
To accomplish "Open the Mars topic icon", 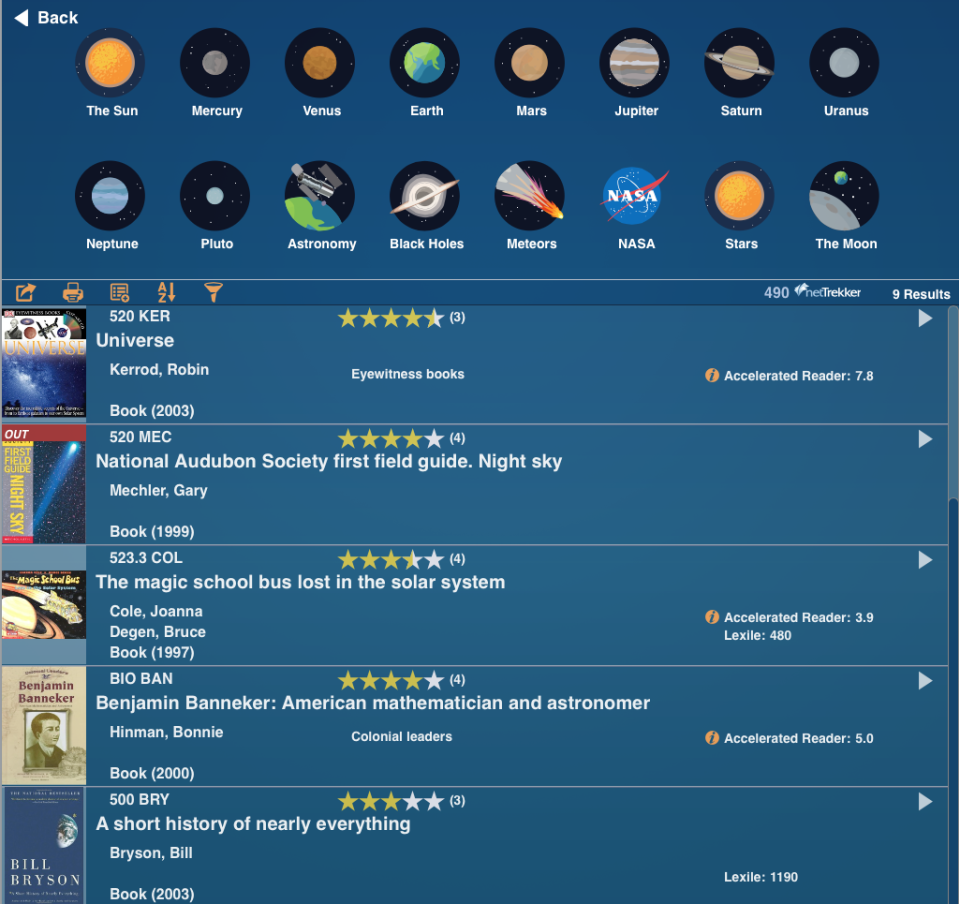I will click(x=530, y=62).
